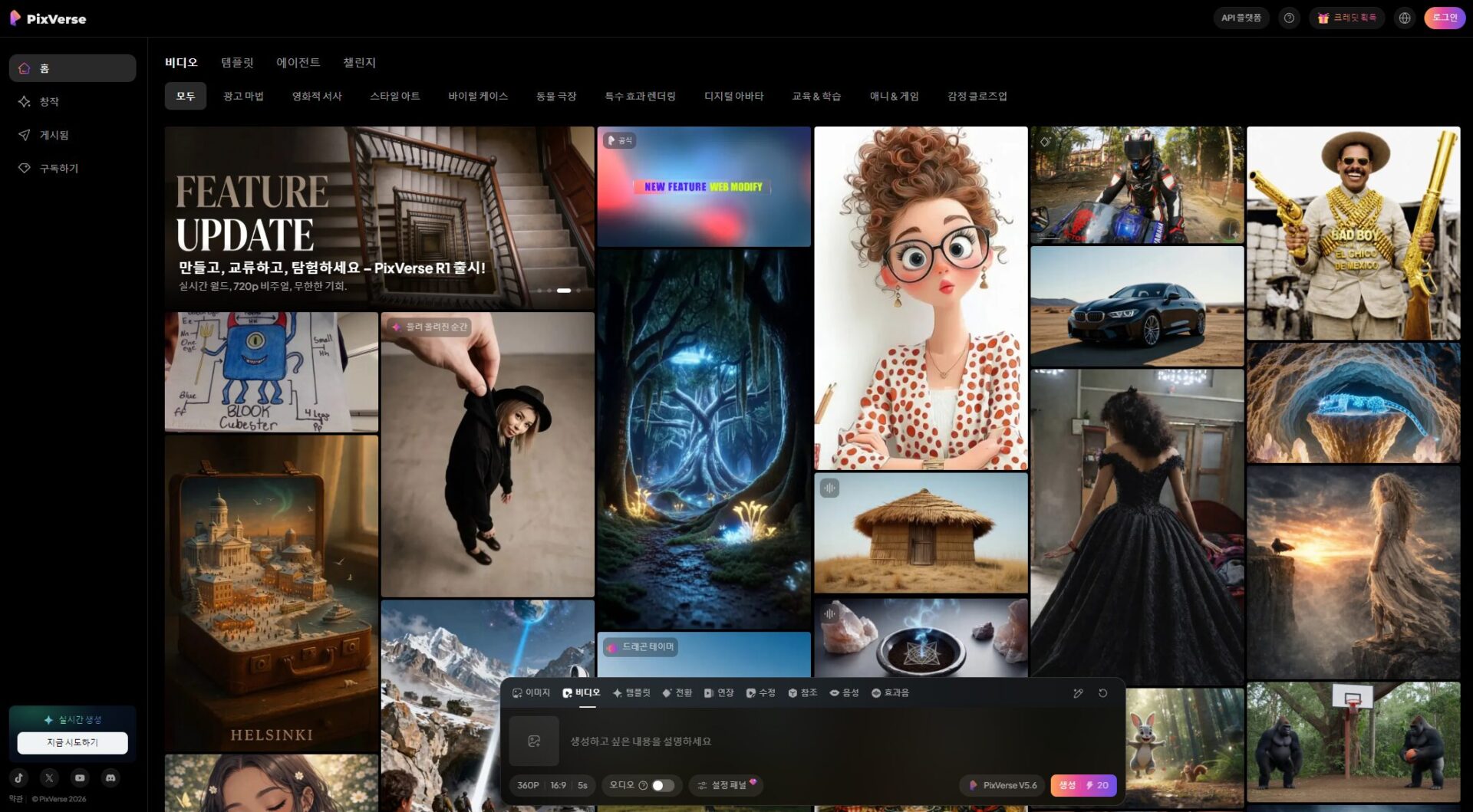Open the PixVerse V5.6 model selector
1473x812 pixels.
[x=1003, y=785]
